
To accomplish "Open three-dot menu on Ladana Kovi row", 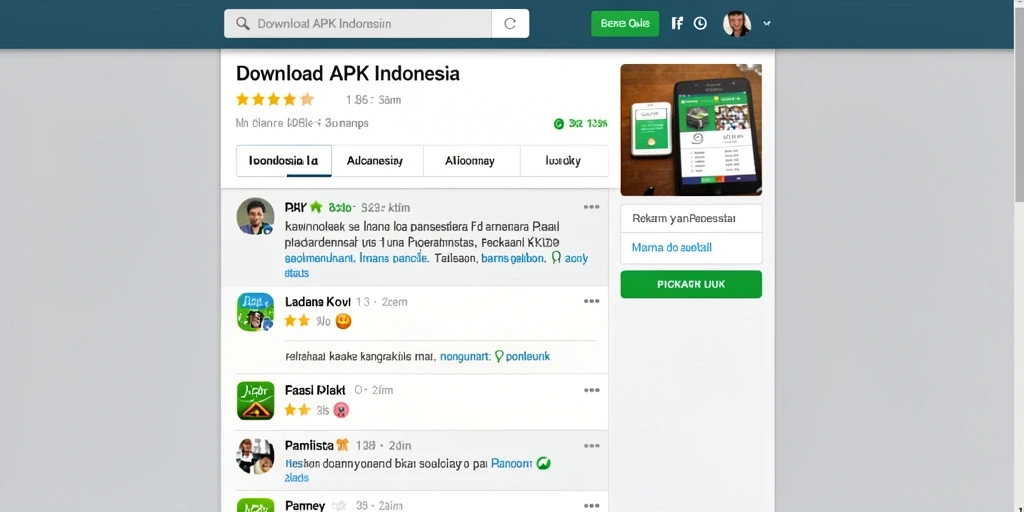I will [591, 301].
